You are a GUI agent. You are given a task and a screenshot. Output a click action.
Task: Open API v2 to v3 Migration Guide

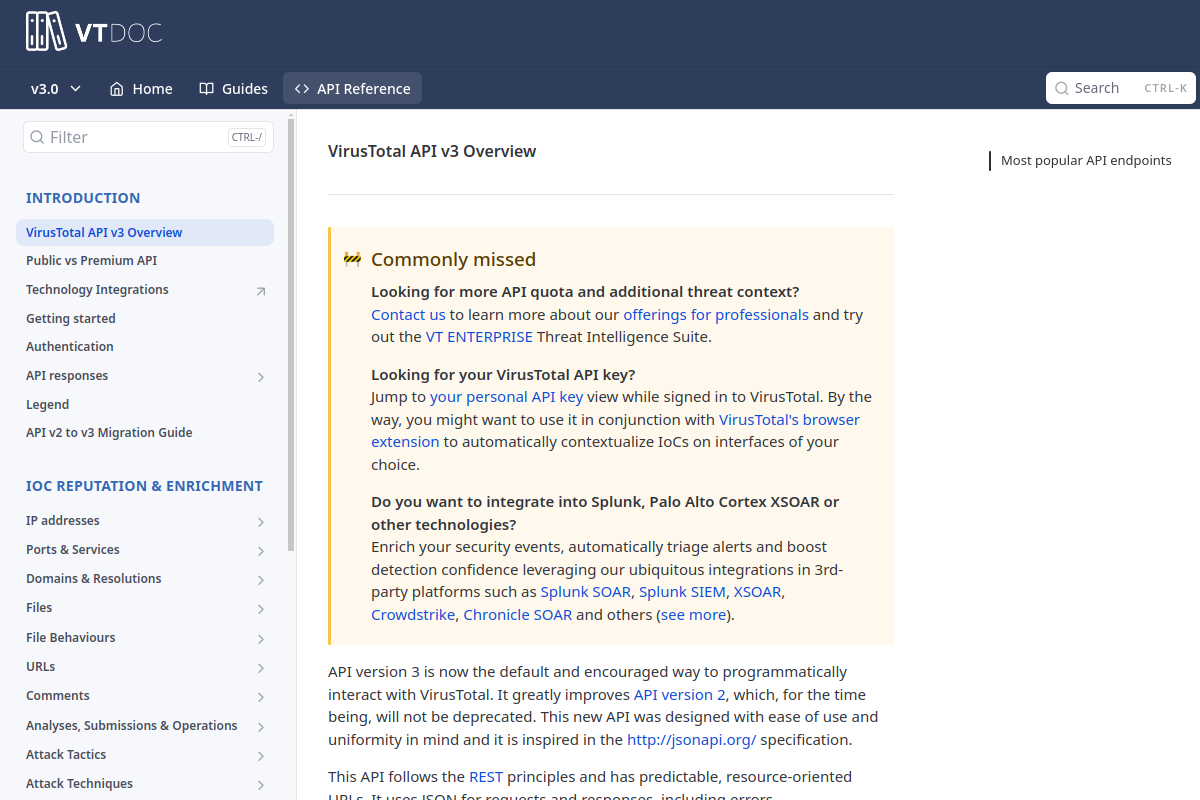(x=145, y=432)
